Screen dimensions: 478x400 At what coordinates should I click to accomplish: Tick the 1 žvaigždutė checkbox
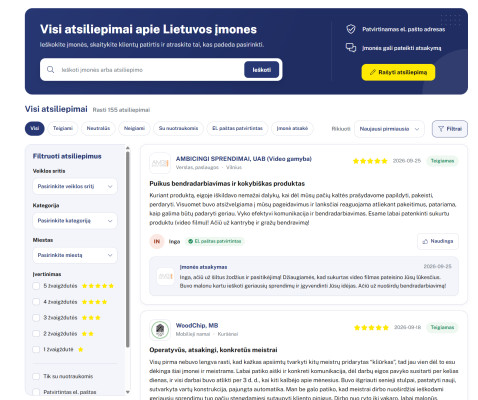click(x=36, y=349)
